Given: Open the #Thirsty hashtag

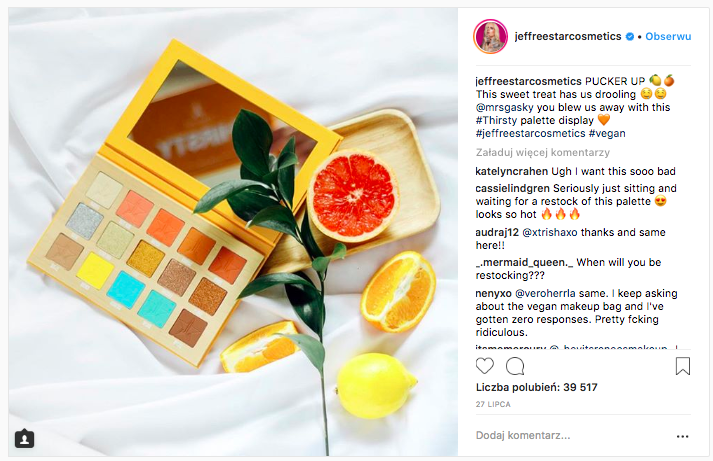Looking at the screenshot, I should (497, 120).
